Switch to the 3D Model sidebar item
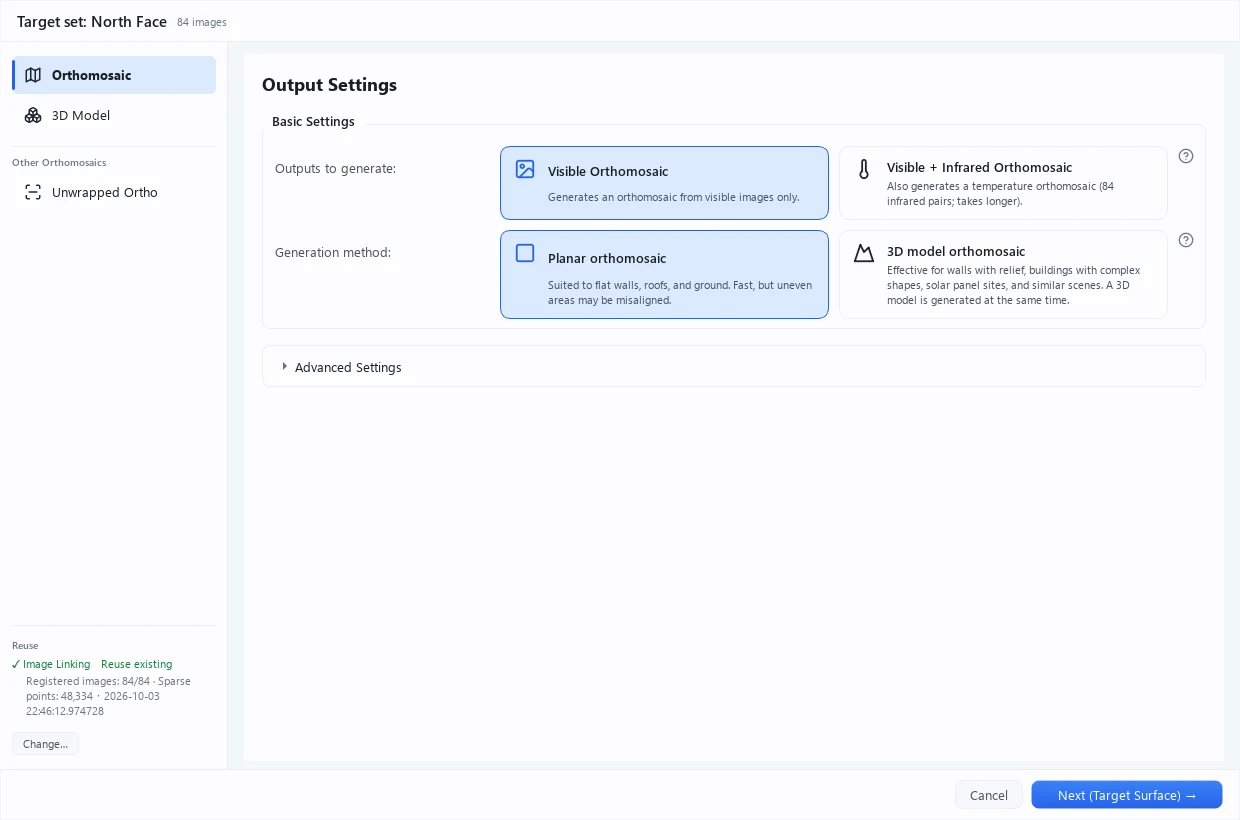This screenshot has height=820, width=1240. click(114, 115)
